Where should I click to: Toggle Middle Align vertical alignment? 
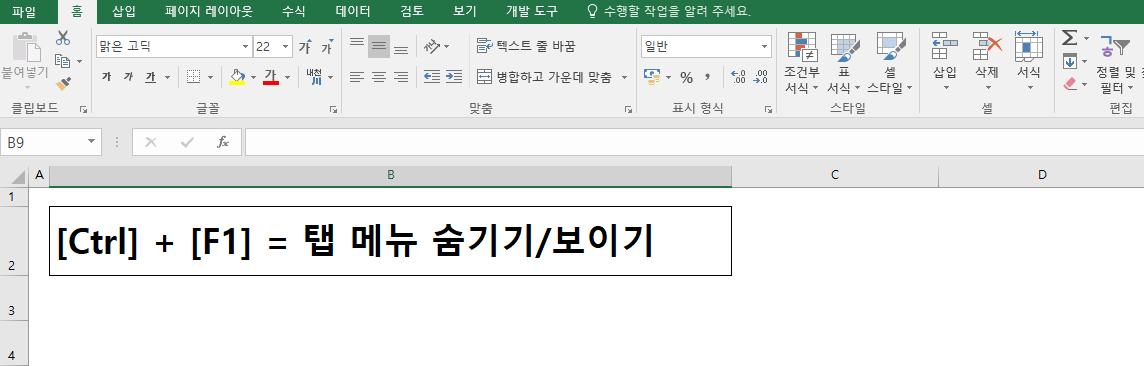[x=379, y=47]
